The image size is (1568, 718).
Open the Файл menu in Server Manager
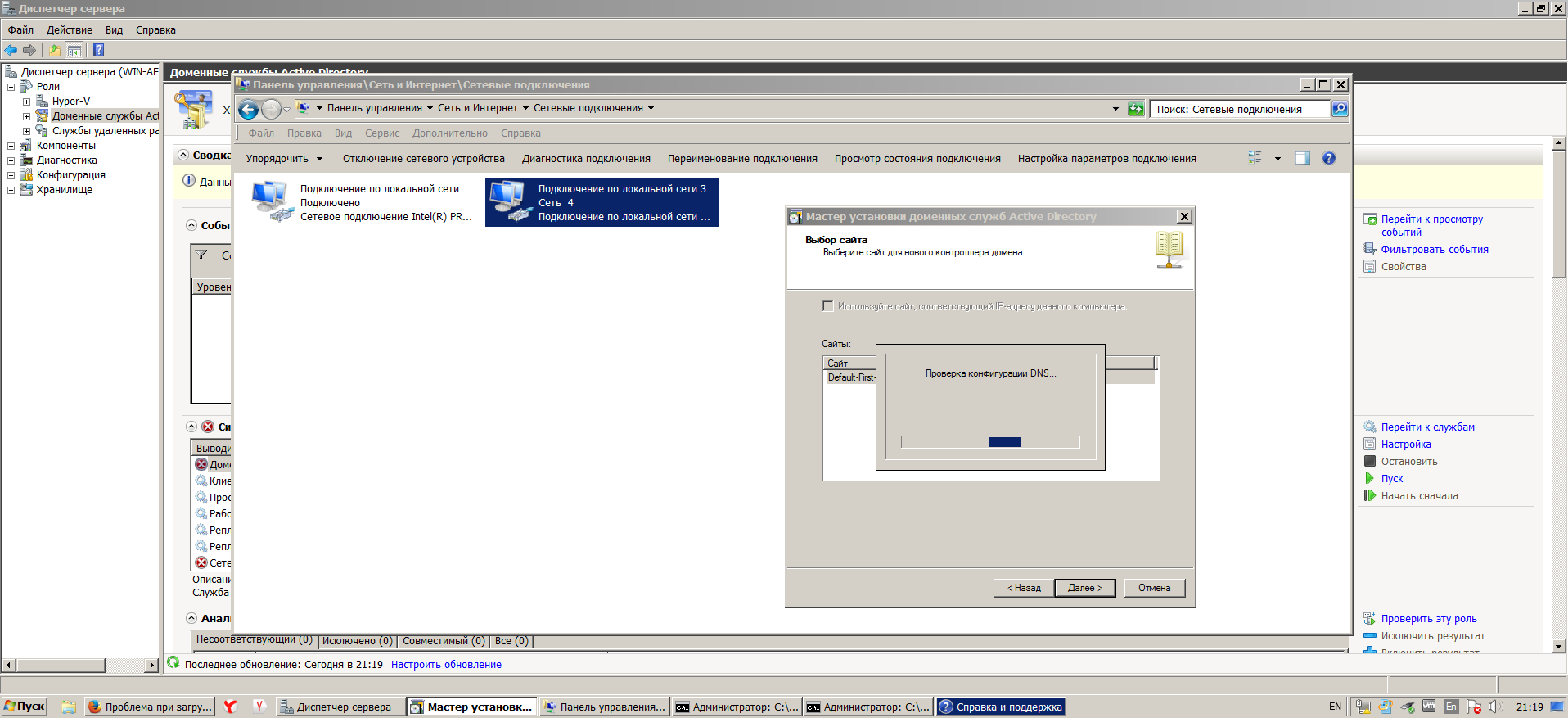pos(21,30)
